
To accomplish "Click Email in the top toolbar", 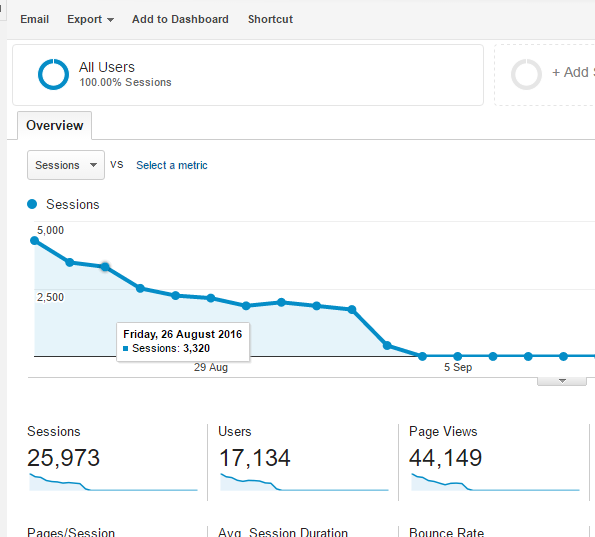I will (x=35, y=19).
